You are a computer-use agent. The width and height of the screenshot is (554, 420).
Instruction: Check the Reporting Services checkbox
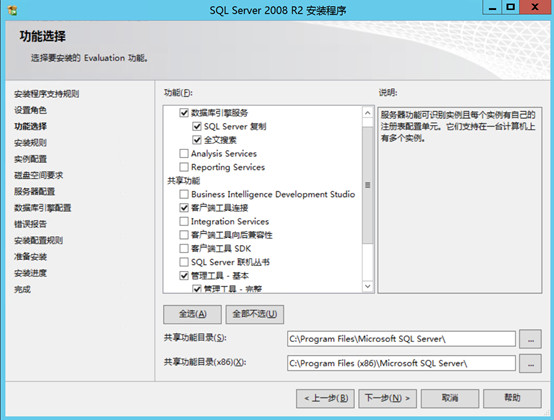[x=184, y=167]
